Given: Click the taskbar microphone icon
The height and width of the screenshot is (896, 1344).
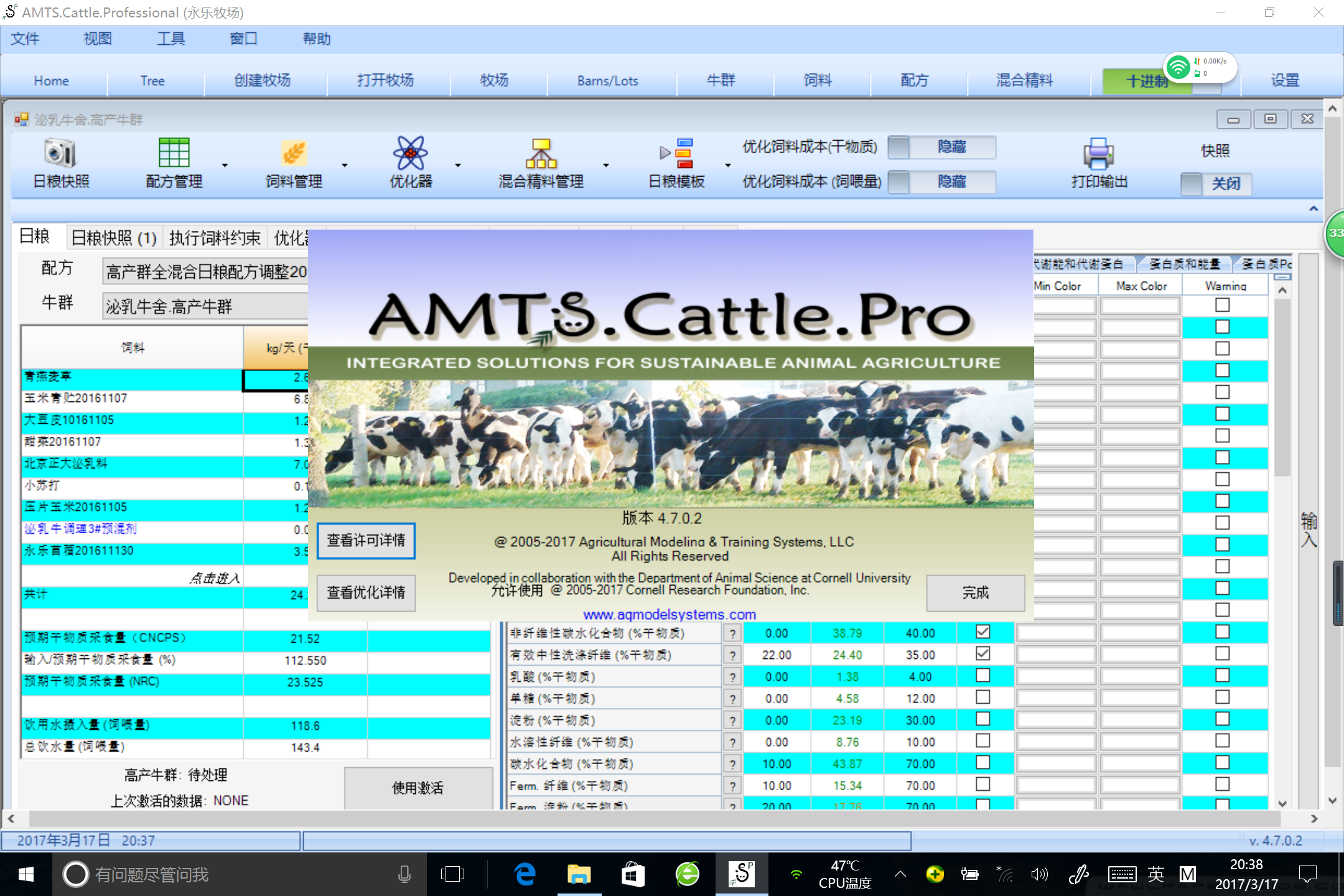Looking at the screenshot, I should [x=404, y=874].
